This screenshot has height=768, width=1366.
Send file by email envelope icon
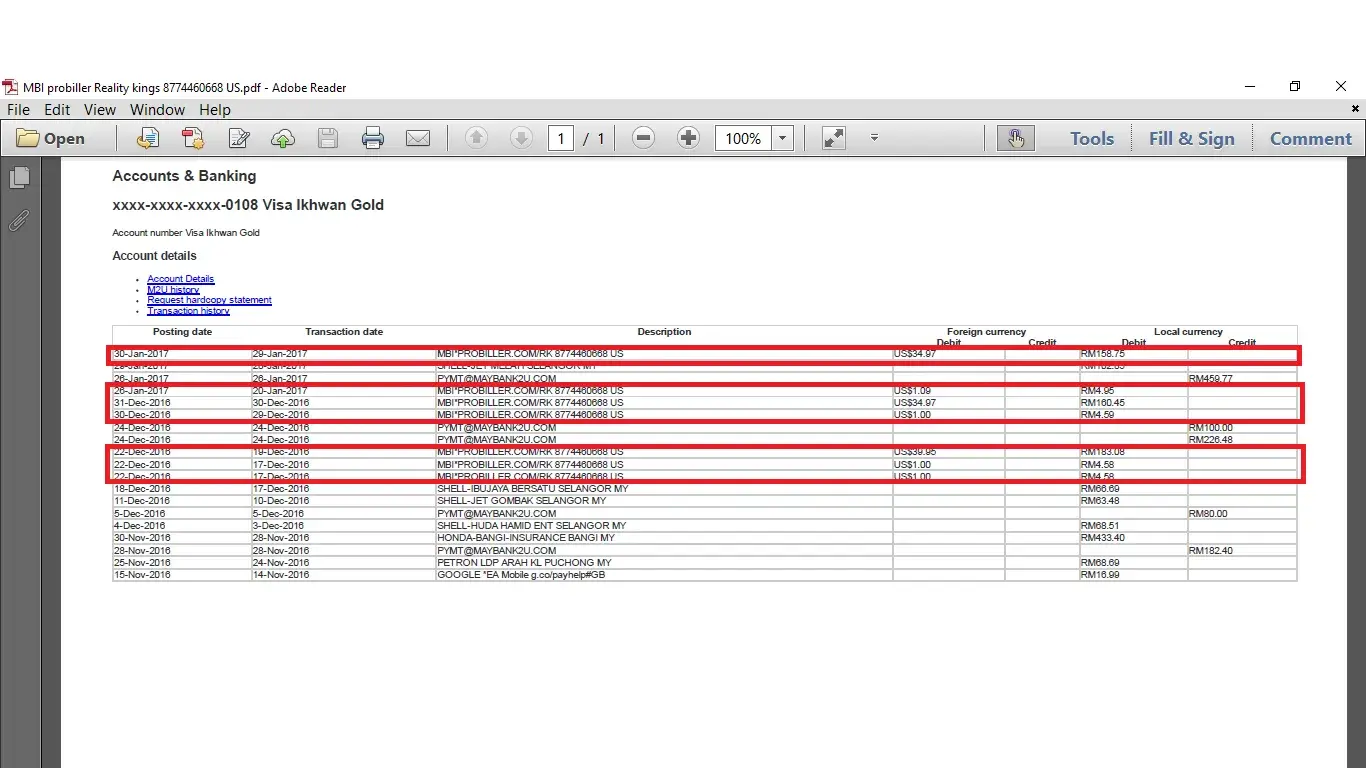(x=418, y=139)
